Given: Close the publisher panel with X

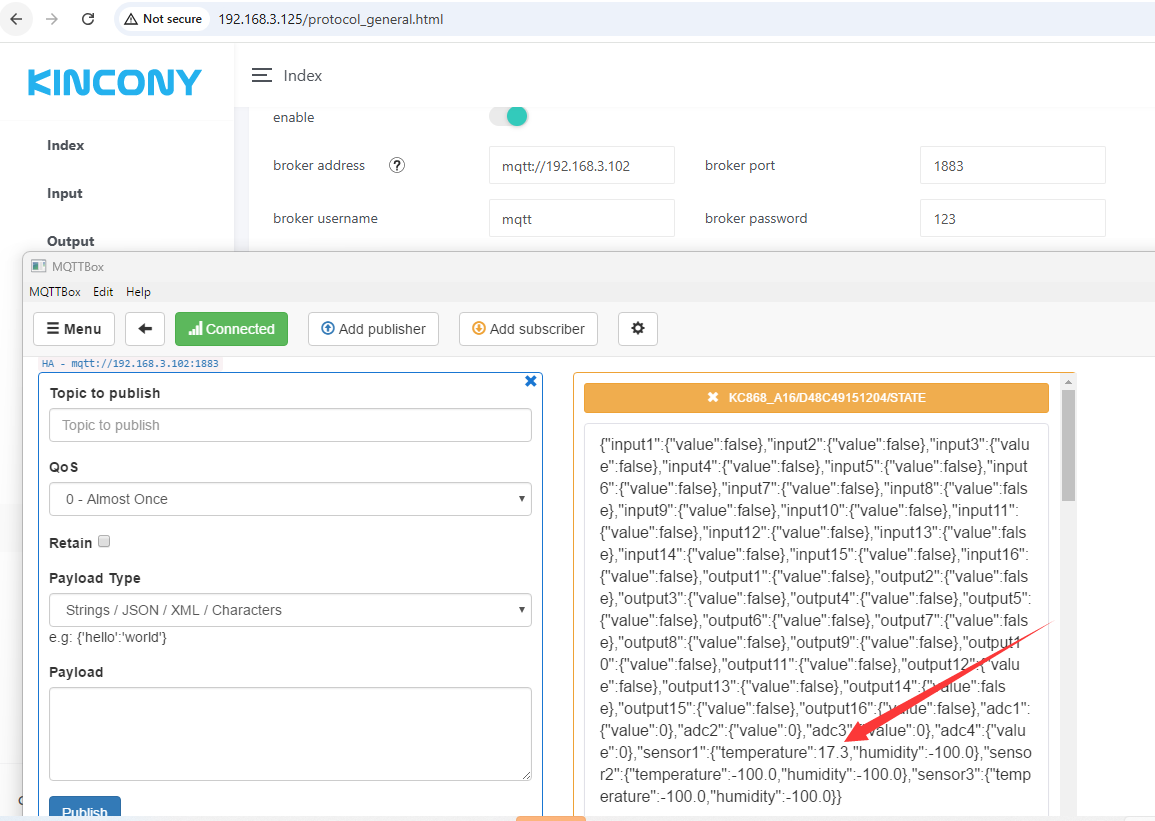Looking at the screenshot, I should [x=531, y=381].
